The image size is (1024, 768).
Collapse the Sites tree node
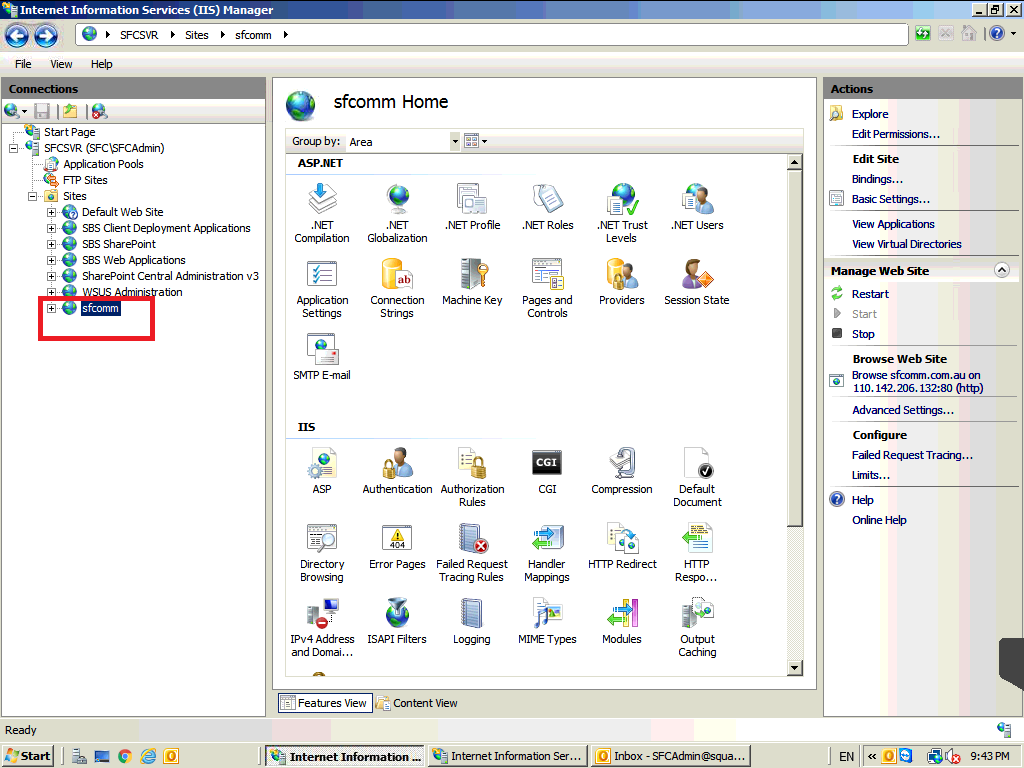coord(33,197)
